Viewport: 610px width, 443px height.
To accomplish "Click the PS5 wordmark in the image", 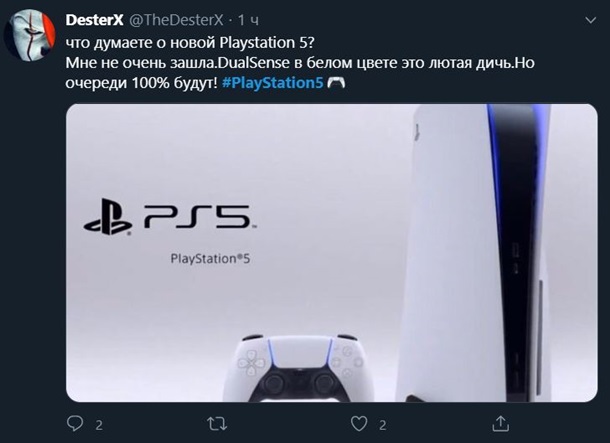I will (x=200, y=217).
